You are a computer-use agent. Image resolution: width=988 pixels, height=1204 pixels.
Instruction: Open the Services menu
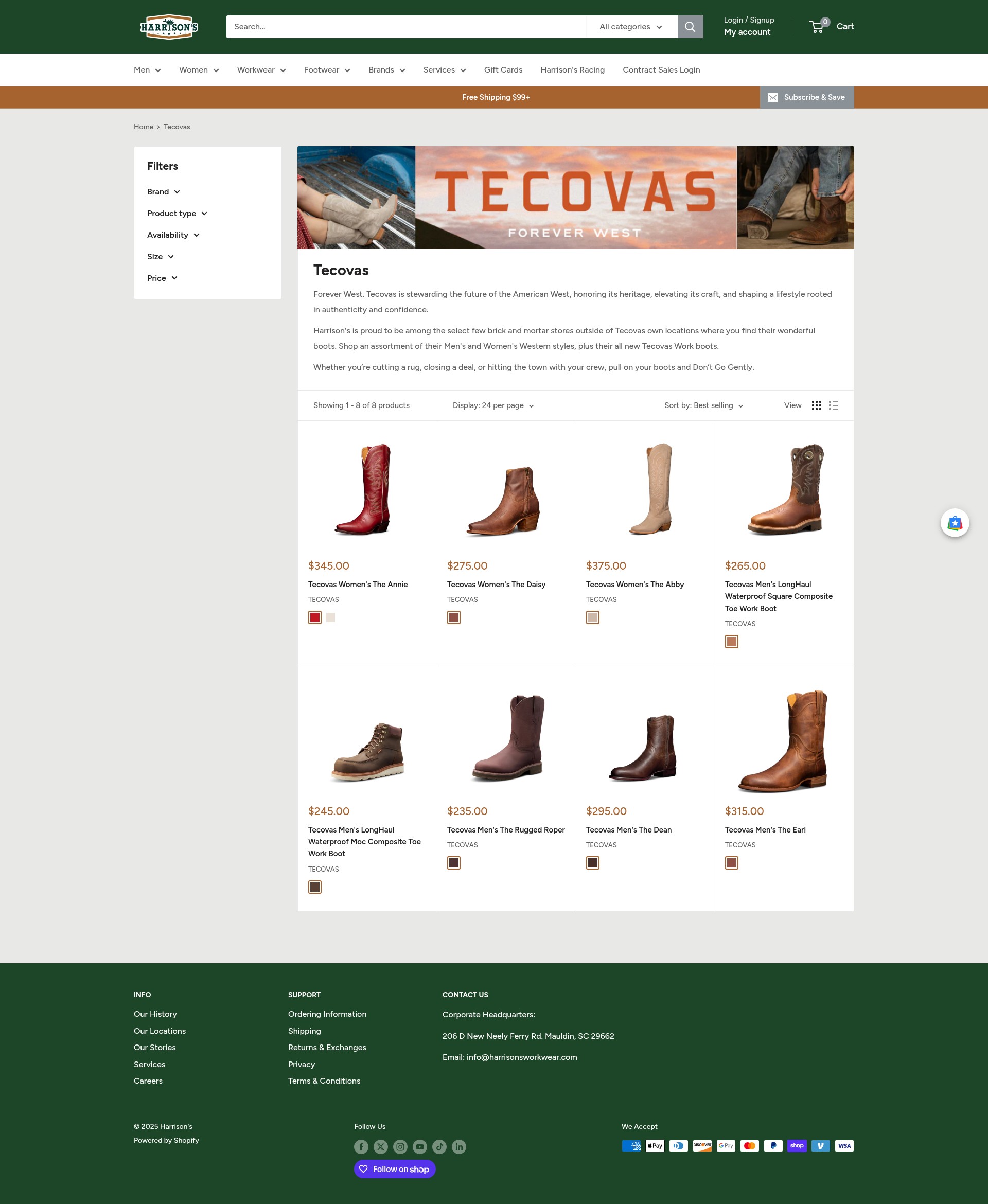click(445, 70)
